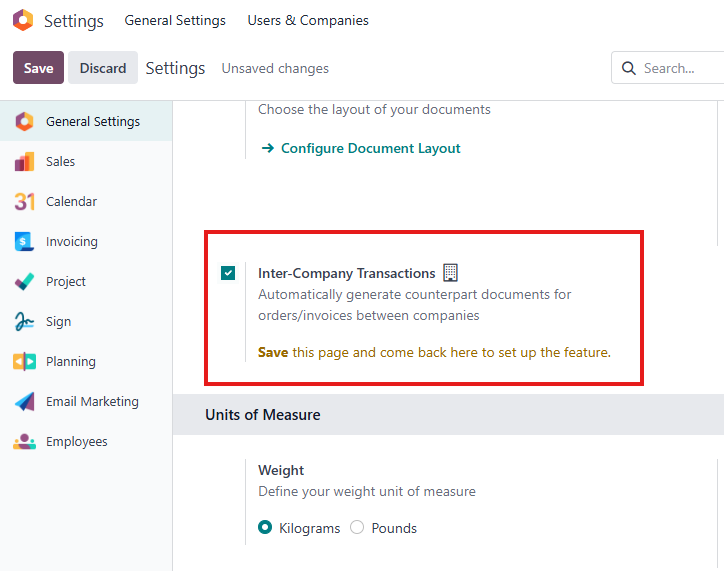
Task: Open the General Settings top menu
Action: coord(175,20)
